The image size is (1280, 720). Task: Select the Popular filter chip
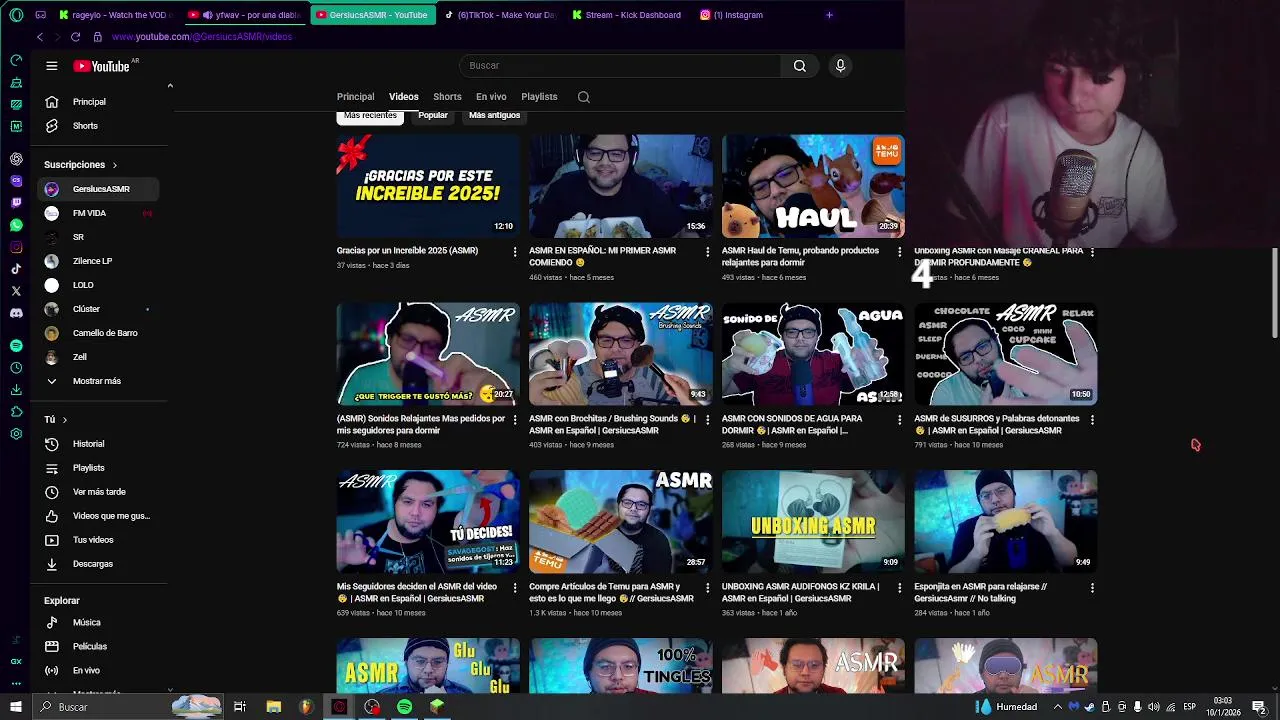(x=433, y=116)
